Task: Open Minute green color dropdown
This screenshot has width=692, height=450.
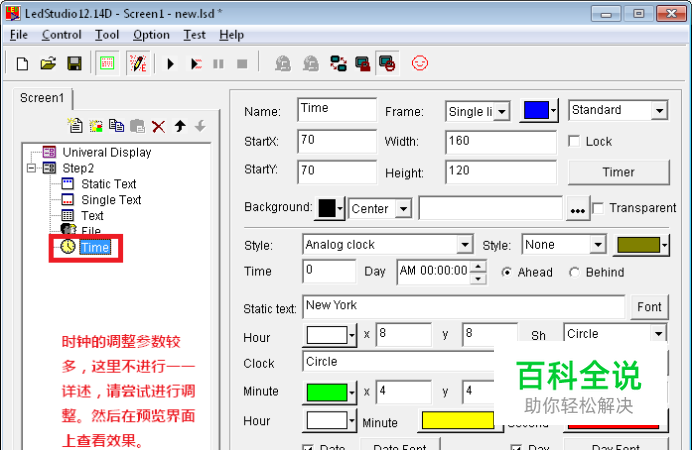Action: (x=352, y=392)
